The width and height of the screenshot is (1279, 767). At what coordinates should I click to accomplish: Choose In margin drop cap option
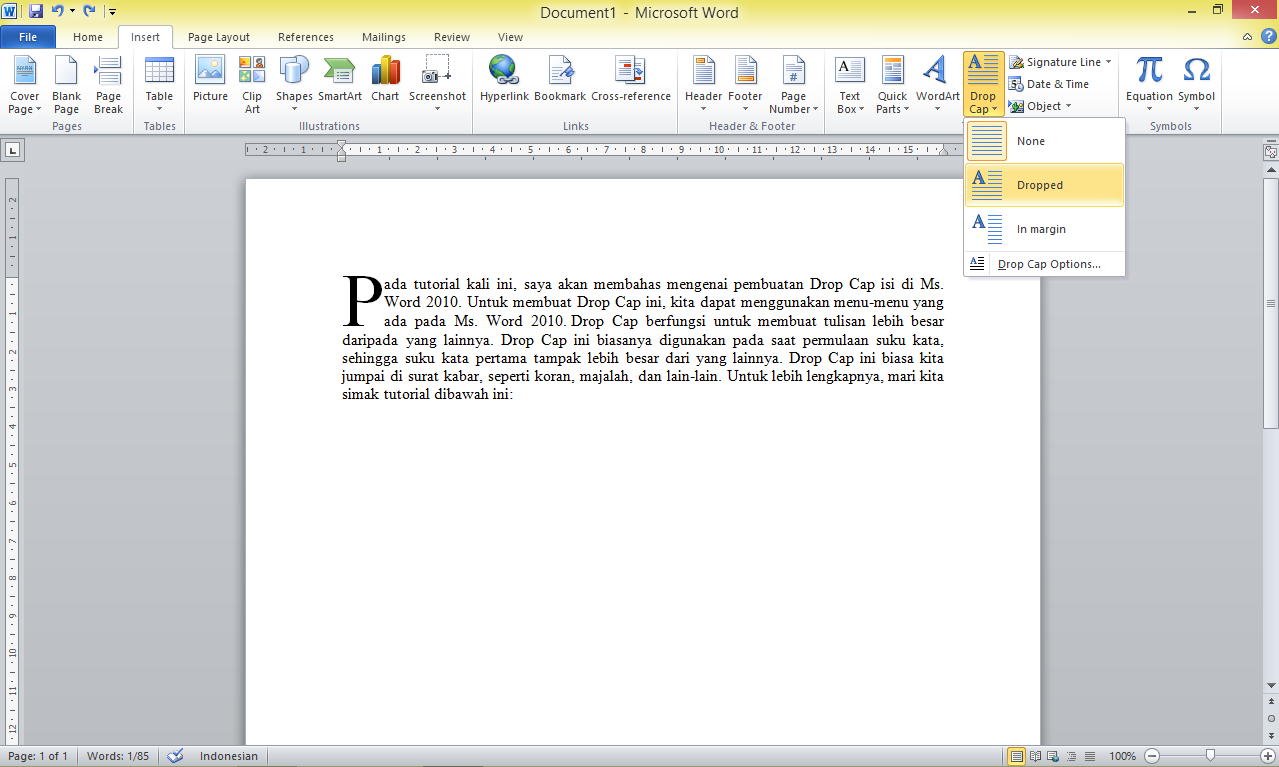[x=1045, y=229]
